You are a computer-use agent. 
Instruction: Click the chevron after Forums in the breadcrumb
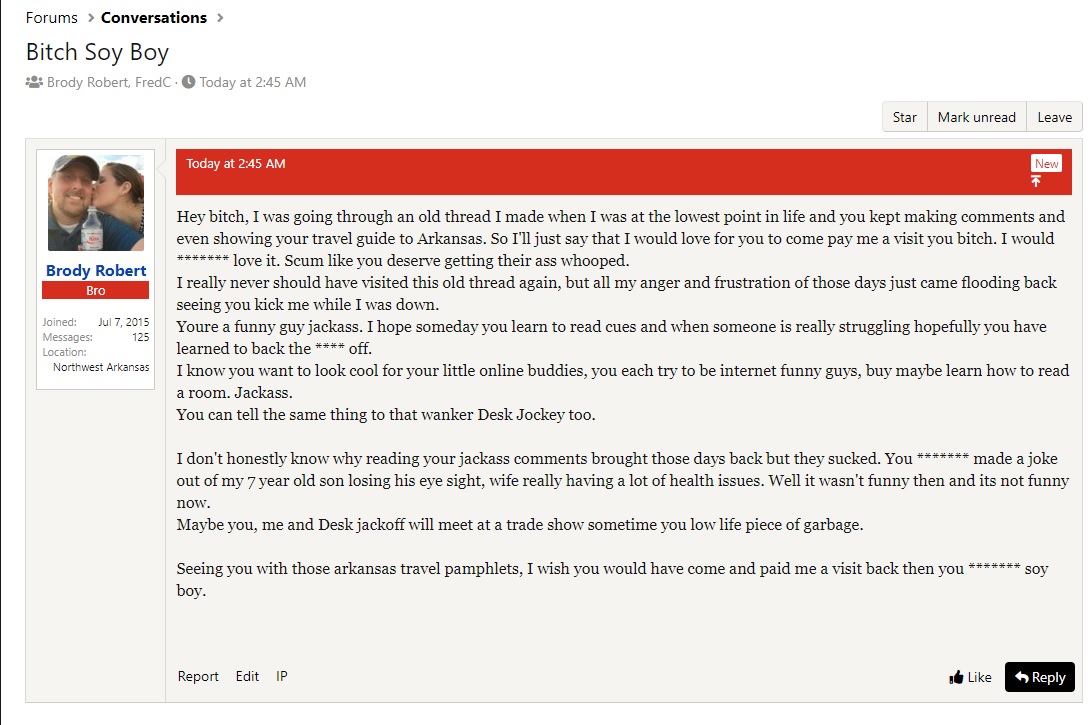[x=89, y=17]
